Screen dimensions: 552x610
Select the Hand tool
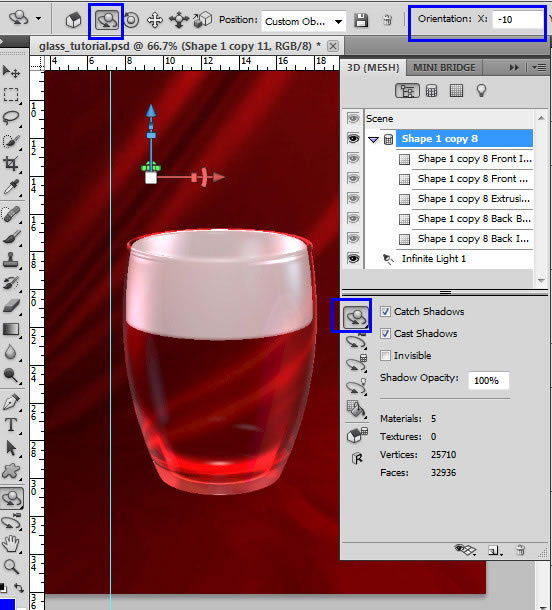coord(11,544)
